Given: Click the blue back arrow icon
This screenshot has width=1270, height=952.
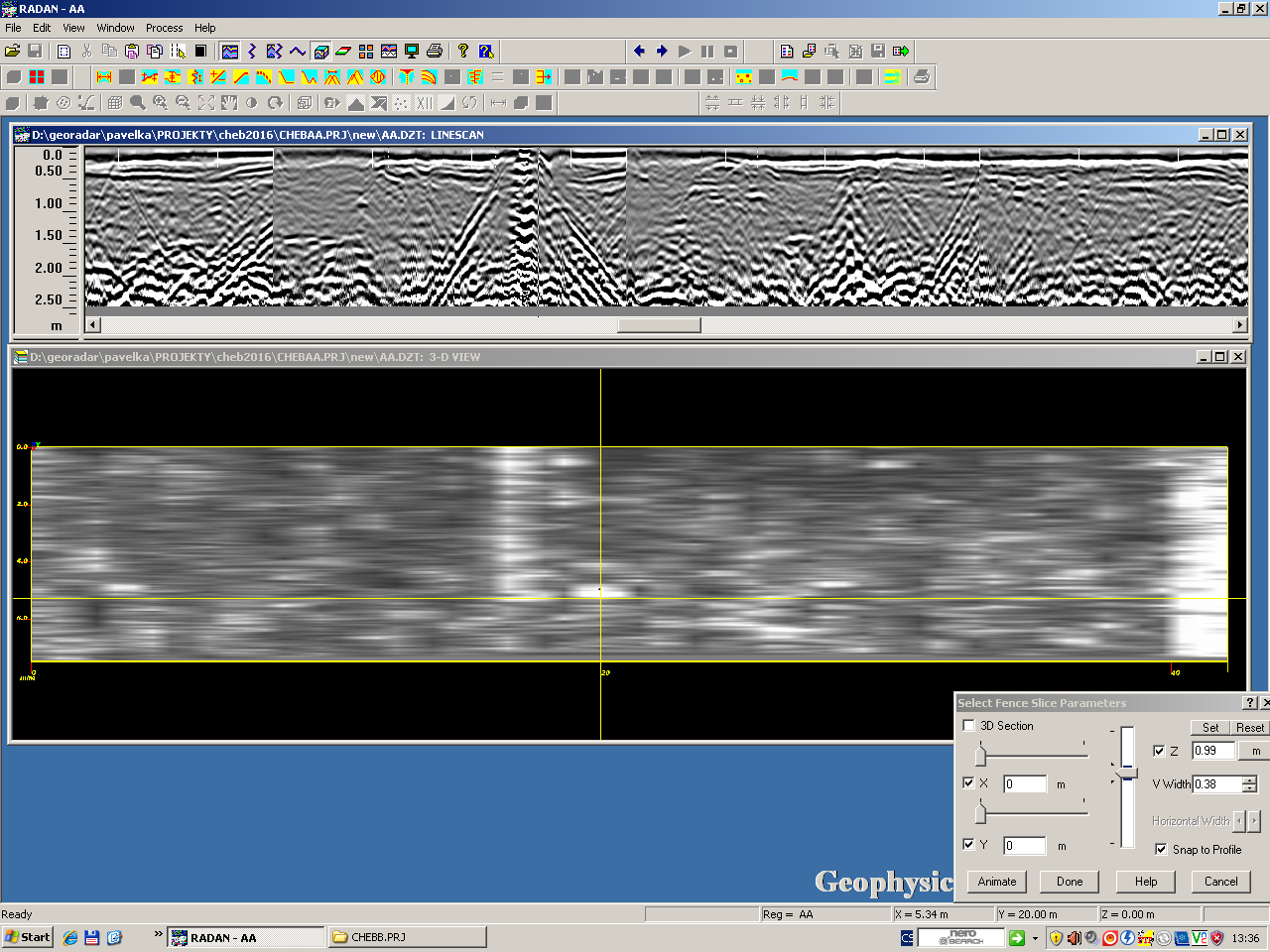Looking at the screenshot, I should click(639, 52).
